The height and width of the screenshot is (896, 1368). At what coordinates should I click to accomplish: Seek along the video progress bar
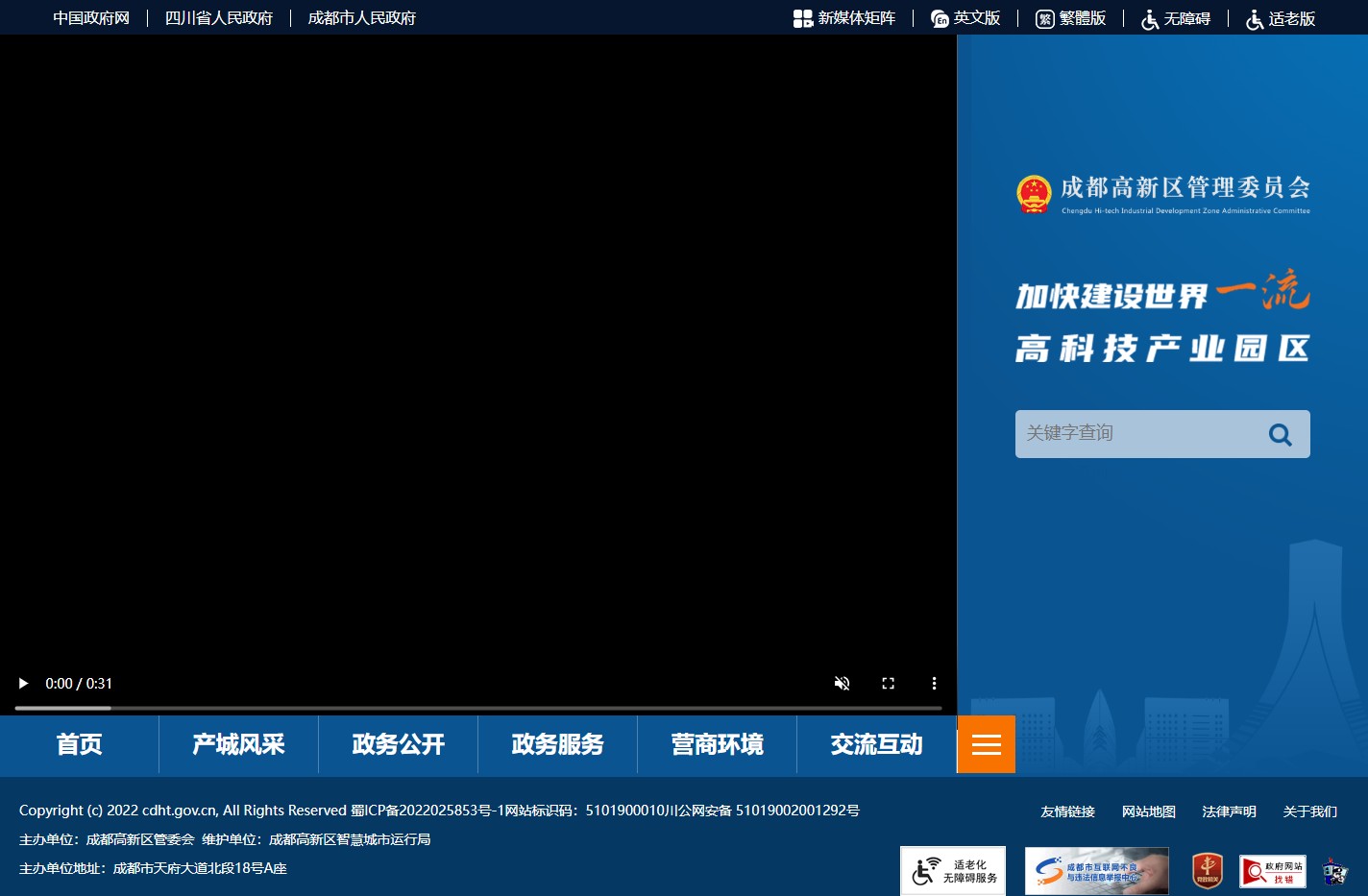click(x=478, y=709)
